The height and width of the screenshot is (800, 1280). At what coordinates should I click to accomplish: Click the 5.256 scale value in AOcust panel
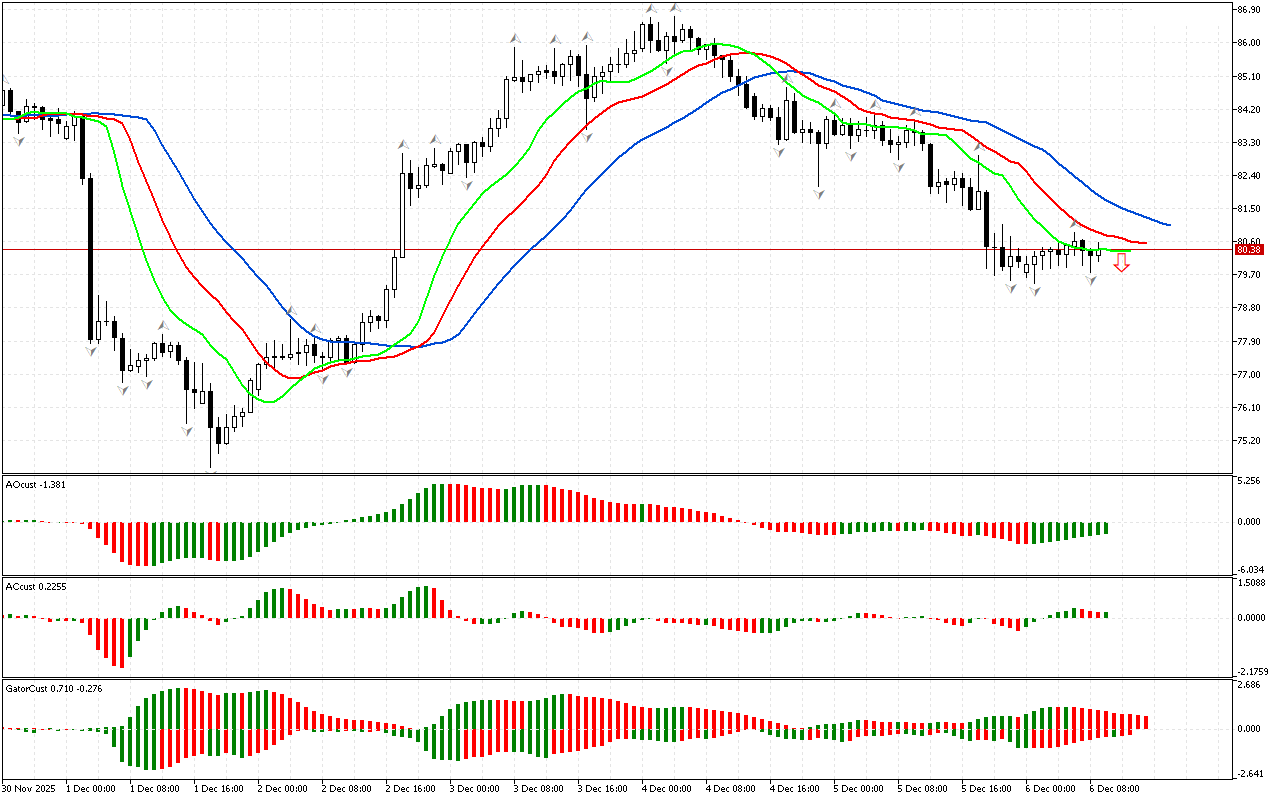[1246, 481]
